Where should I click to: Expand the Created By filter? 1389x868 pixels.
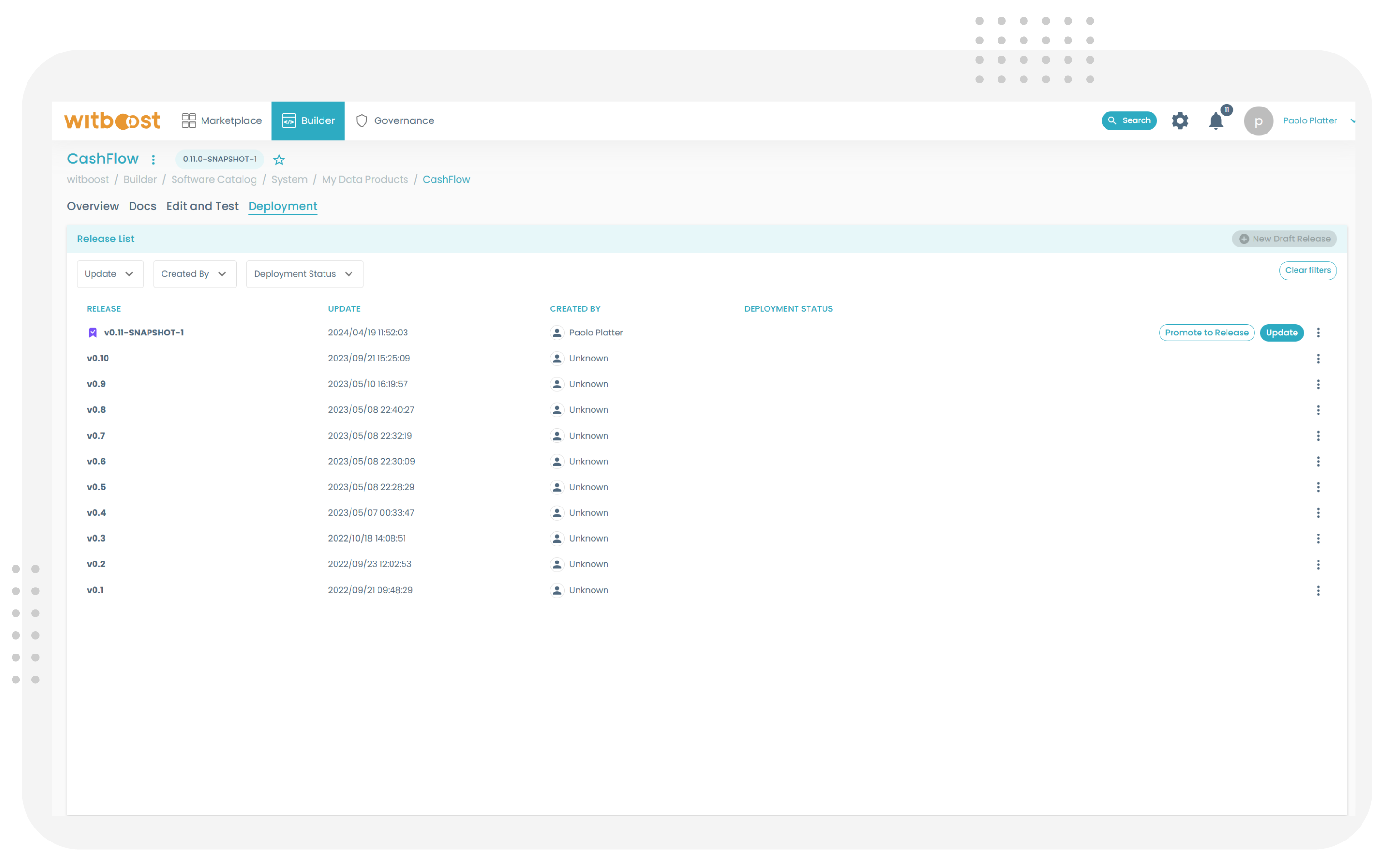194,274
